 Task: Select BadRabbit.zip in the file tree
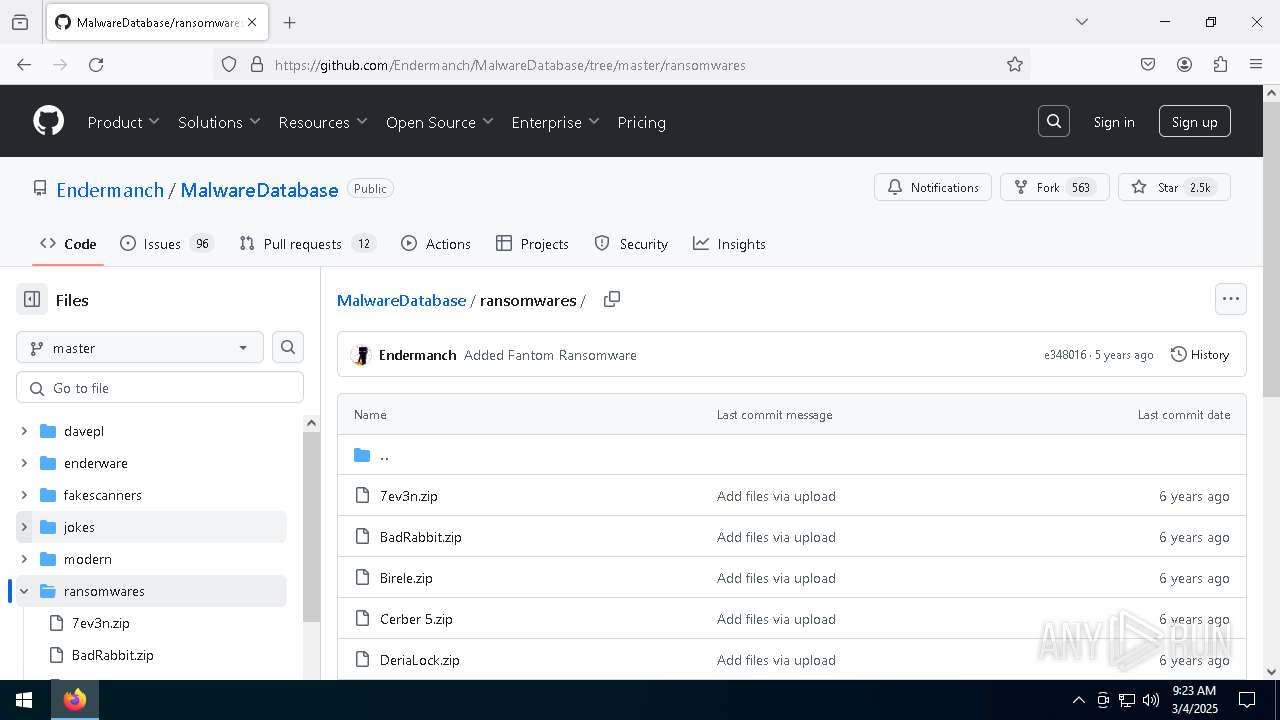click(113, 655)
